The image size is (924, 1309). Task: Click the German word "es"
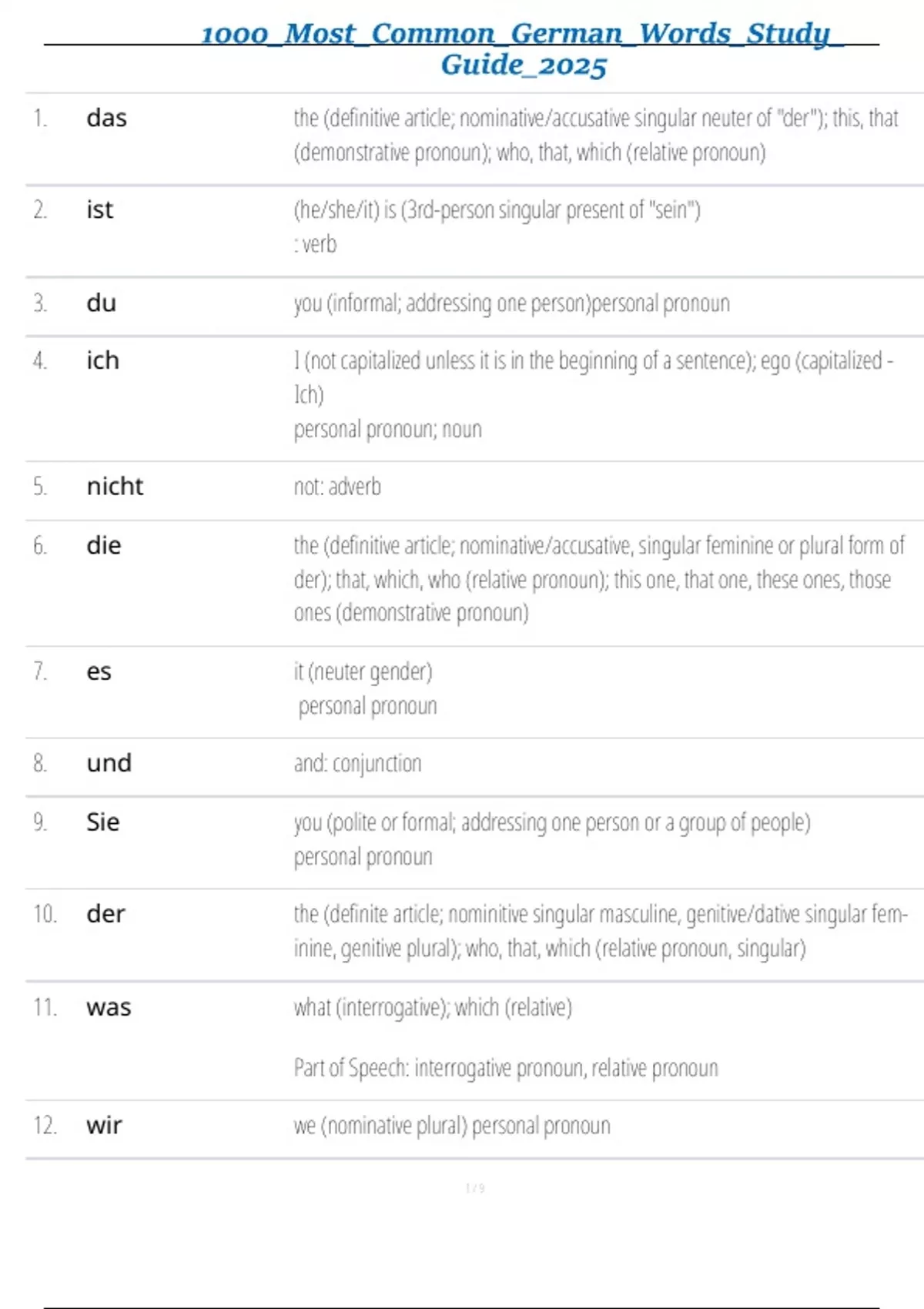click(x=99, y=671)
